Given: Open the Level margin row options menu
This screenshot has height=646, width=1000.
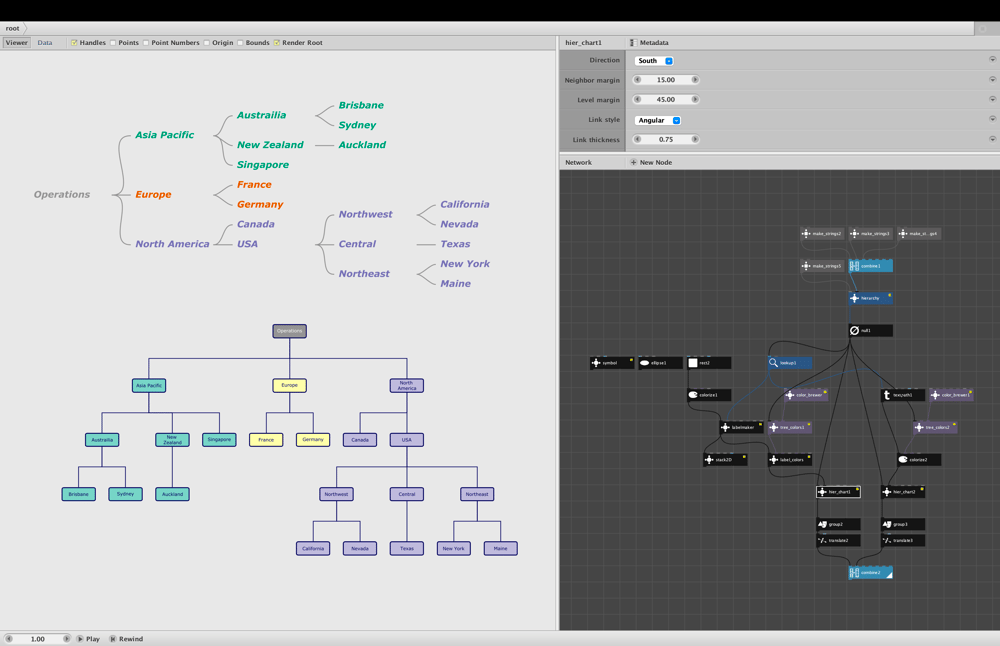Looking at the screenshot, I should [x=992, y=99].
